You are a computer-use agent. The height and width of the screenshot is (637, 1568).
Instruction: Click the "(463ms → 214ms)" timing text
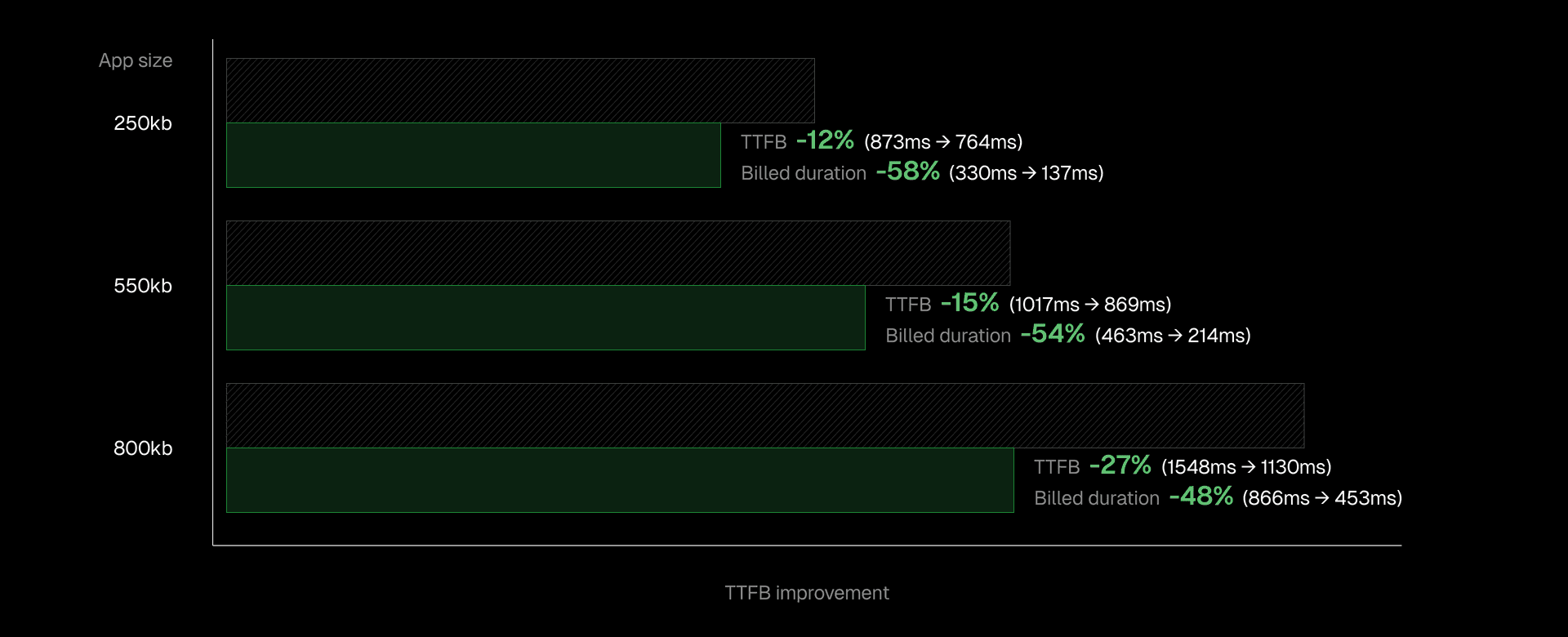tap(1173, 336)
